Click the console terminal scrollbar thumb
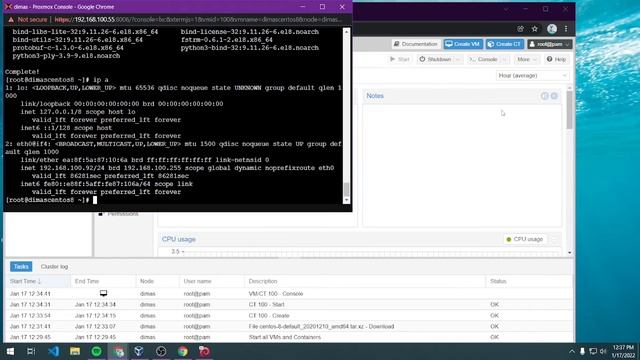640x360 pixels. tap(347, 189)
